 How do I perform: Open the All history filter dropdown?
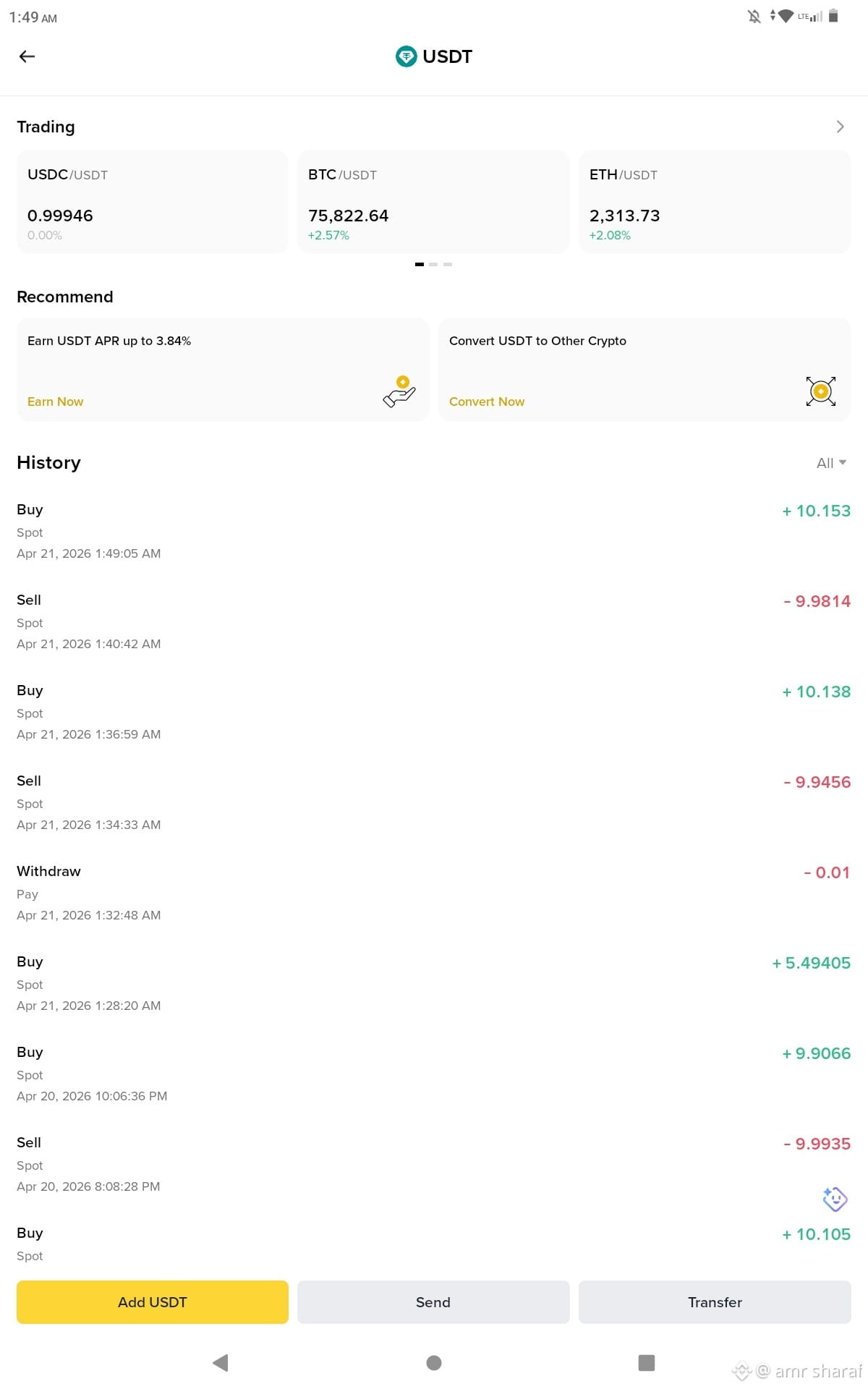point(831,463)
